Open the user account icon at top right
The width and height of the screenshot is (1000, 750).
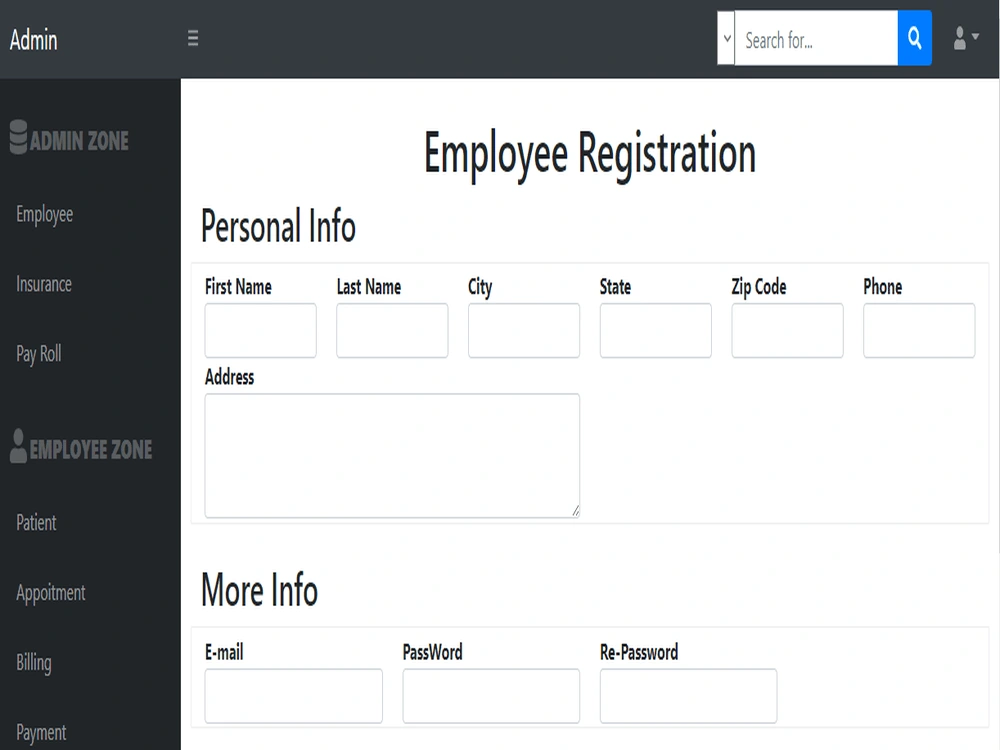[958, 39]
